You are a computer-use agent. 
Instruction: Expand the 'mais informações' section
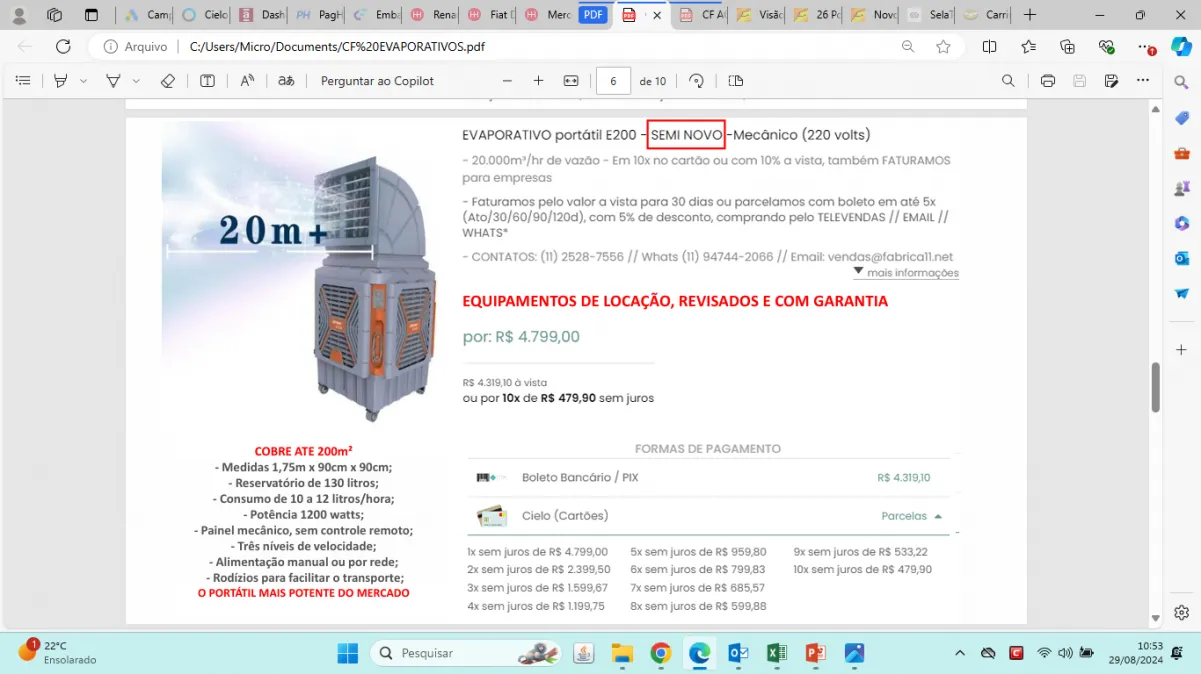click(x=906, y=273)
